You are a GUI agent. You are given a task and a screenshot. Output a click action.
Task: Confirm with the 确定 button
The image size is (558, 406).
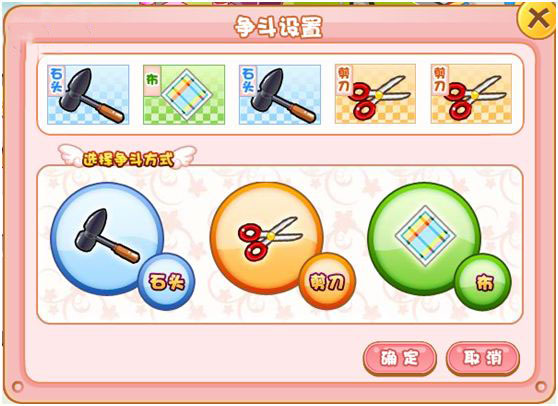click(x=400, y=358)
